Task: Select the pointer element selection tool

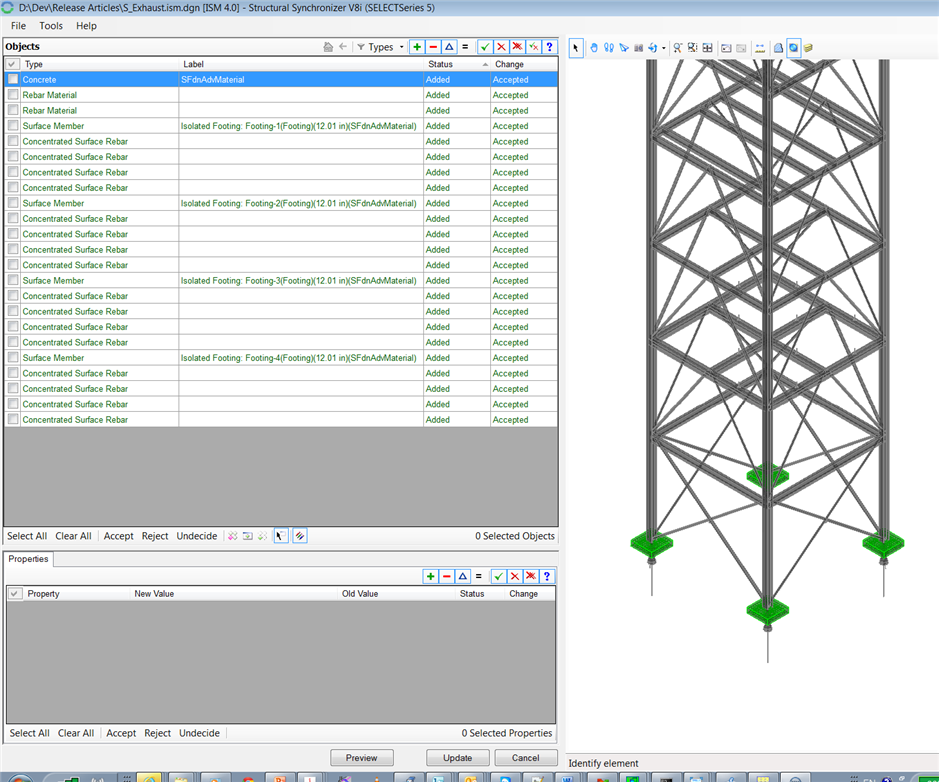Action: 577,48
